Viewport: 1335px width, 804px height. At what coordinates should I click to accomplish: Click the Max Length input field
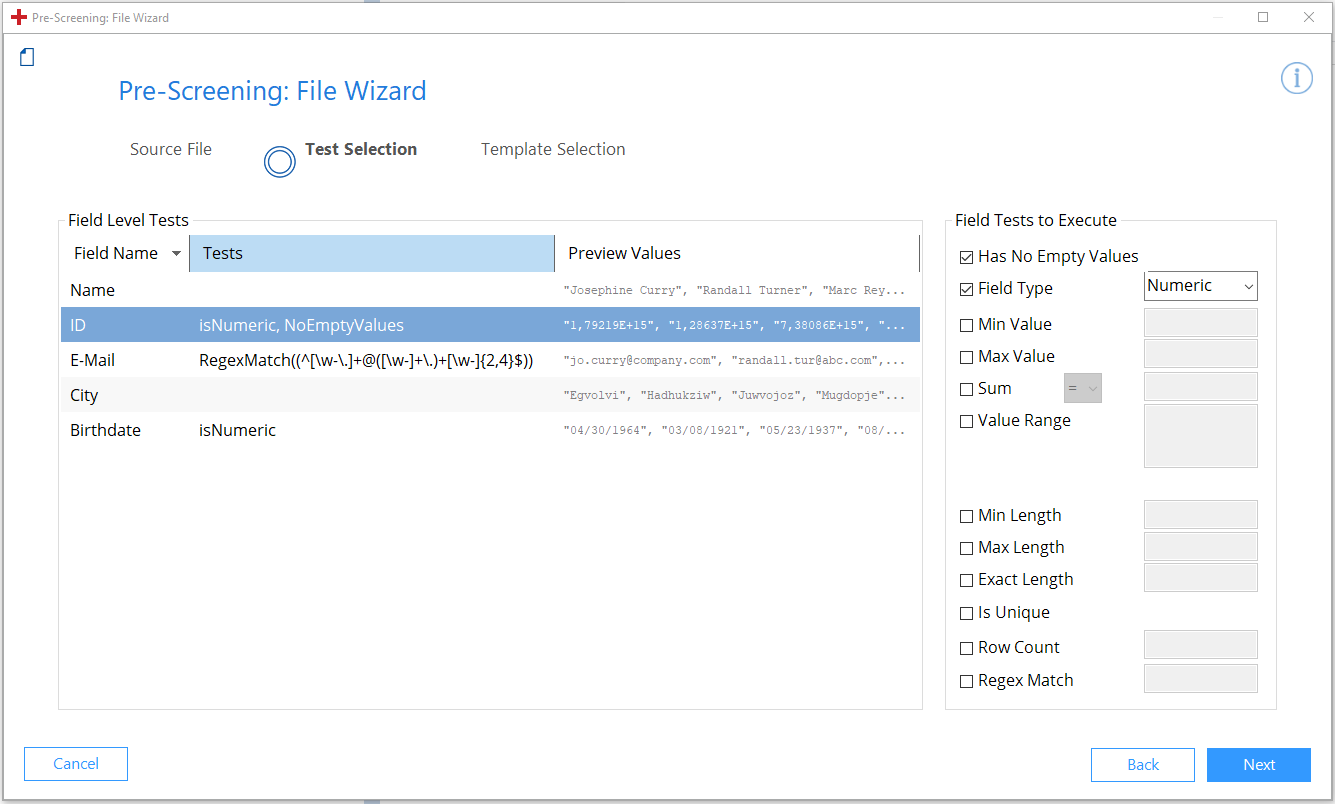click(1200, 547)
